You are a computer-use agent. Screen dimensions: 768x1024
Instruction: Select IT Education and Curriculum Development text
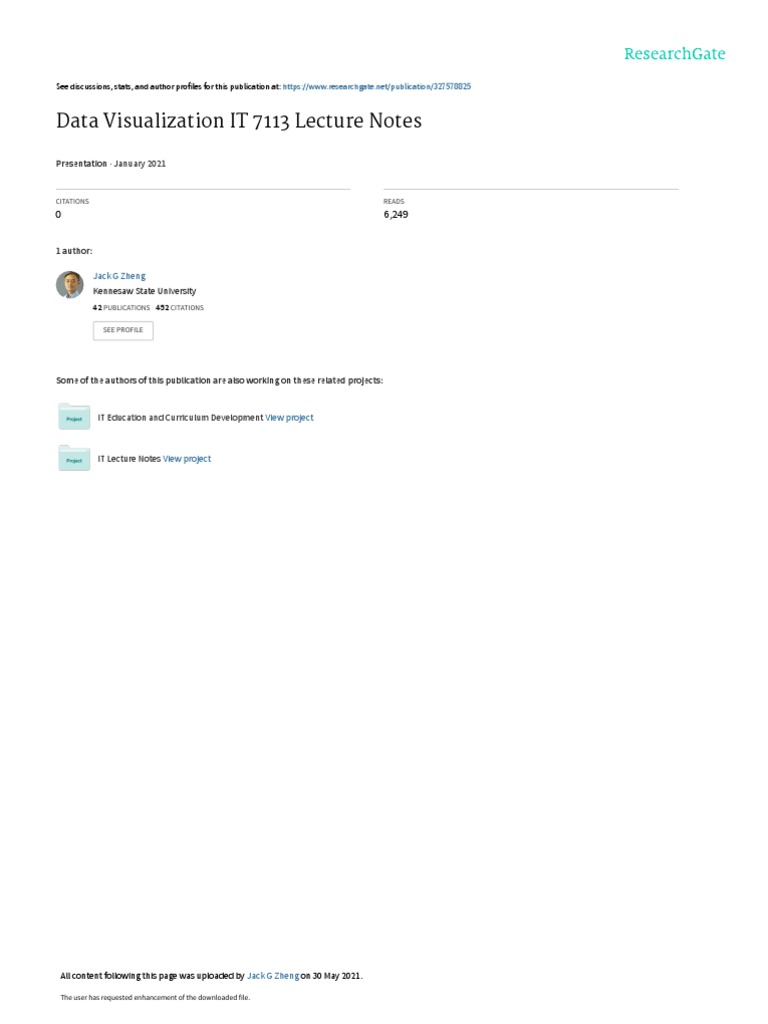180,418
